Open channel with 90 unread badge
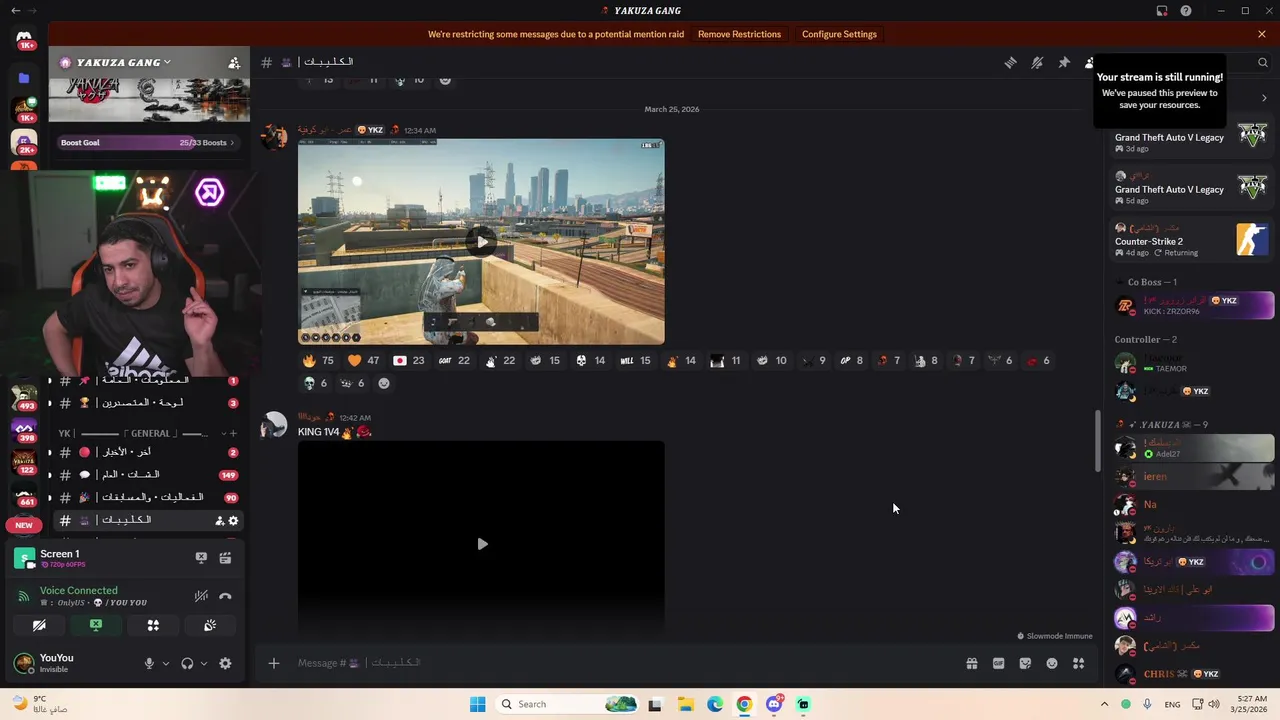1280x720 pixels. [x=146, y=497]
